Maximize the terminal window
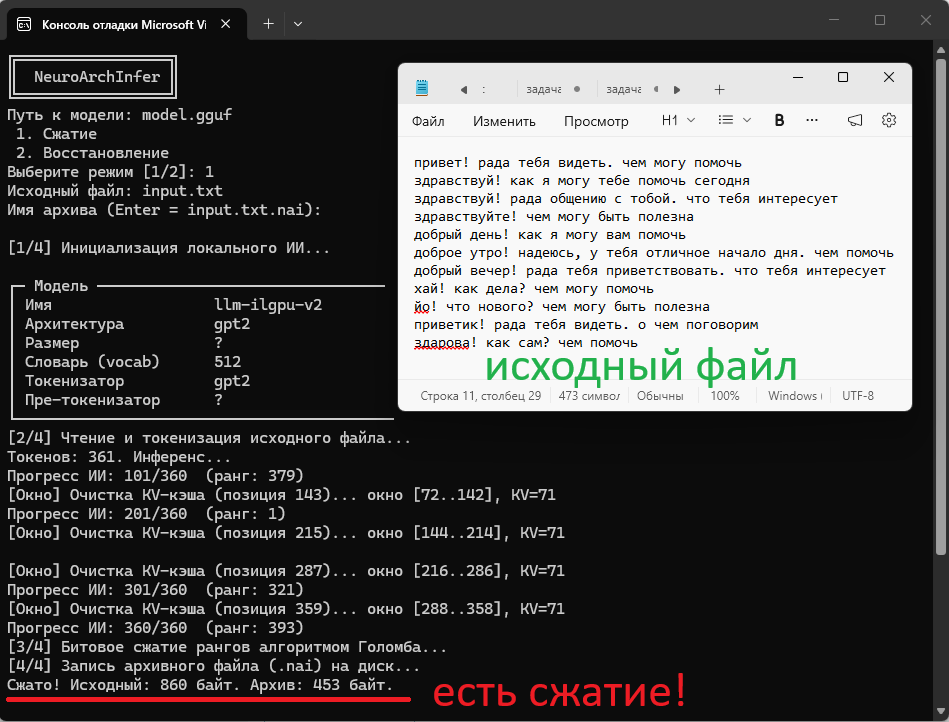This screenshot has height=722, width=949. [x=880, y=20]
